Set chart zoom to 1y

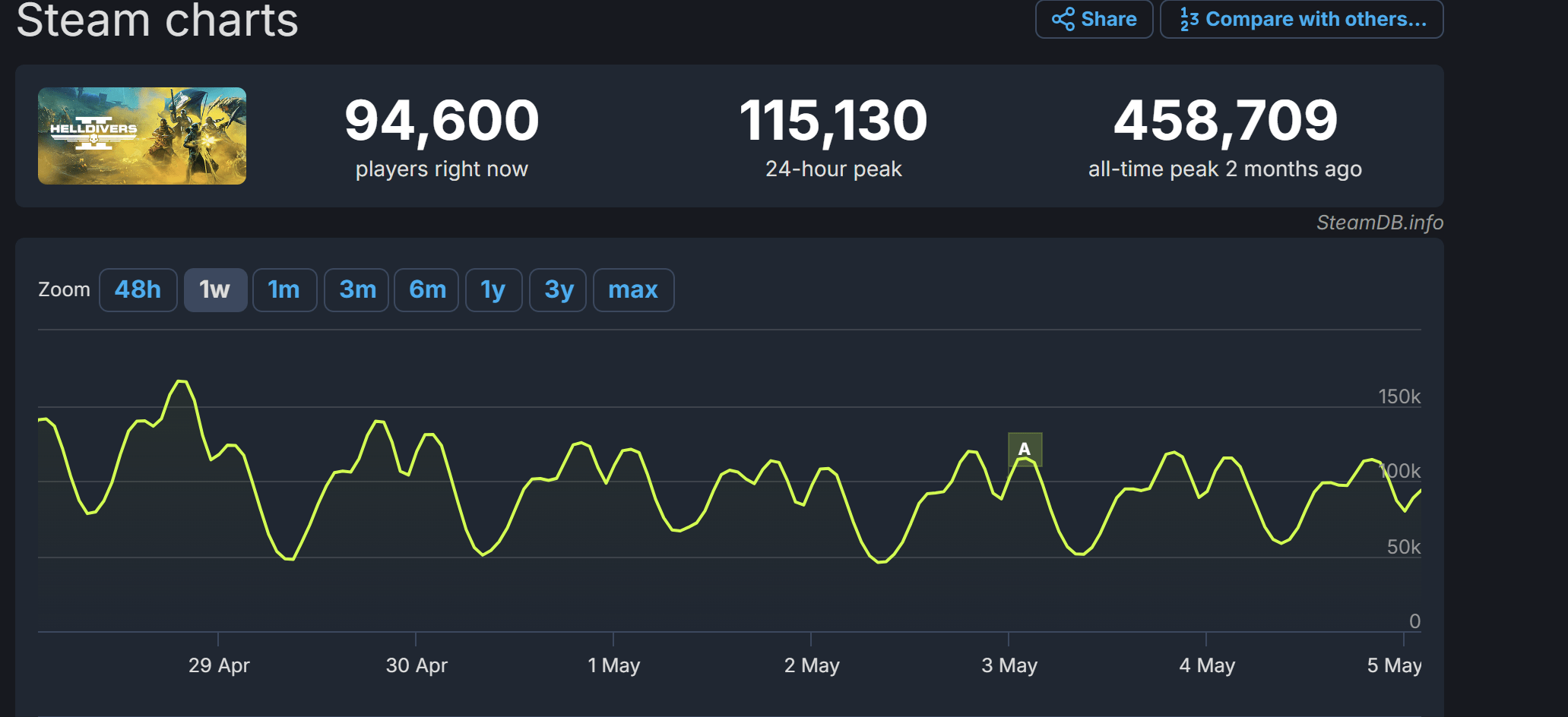pyautogui.click(x=493, y=290)
